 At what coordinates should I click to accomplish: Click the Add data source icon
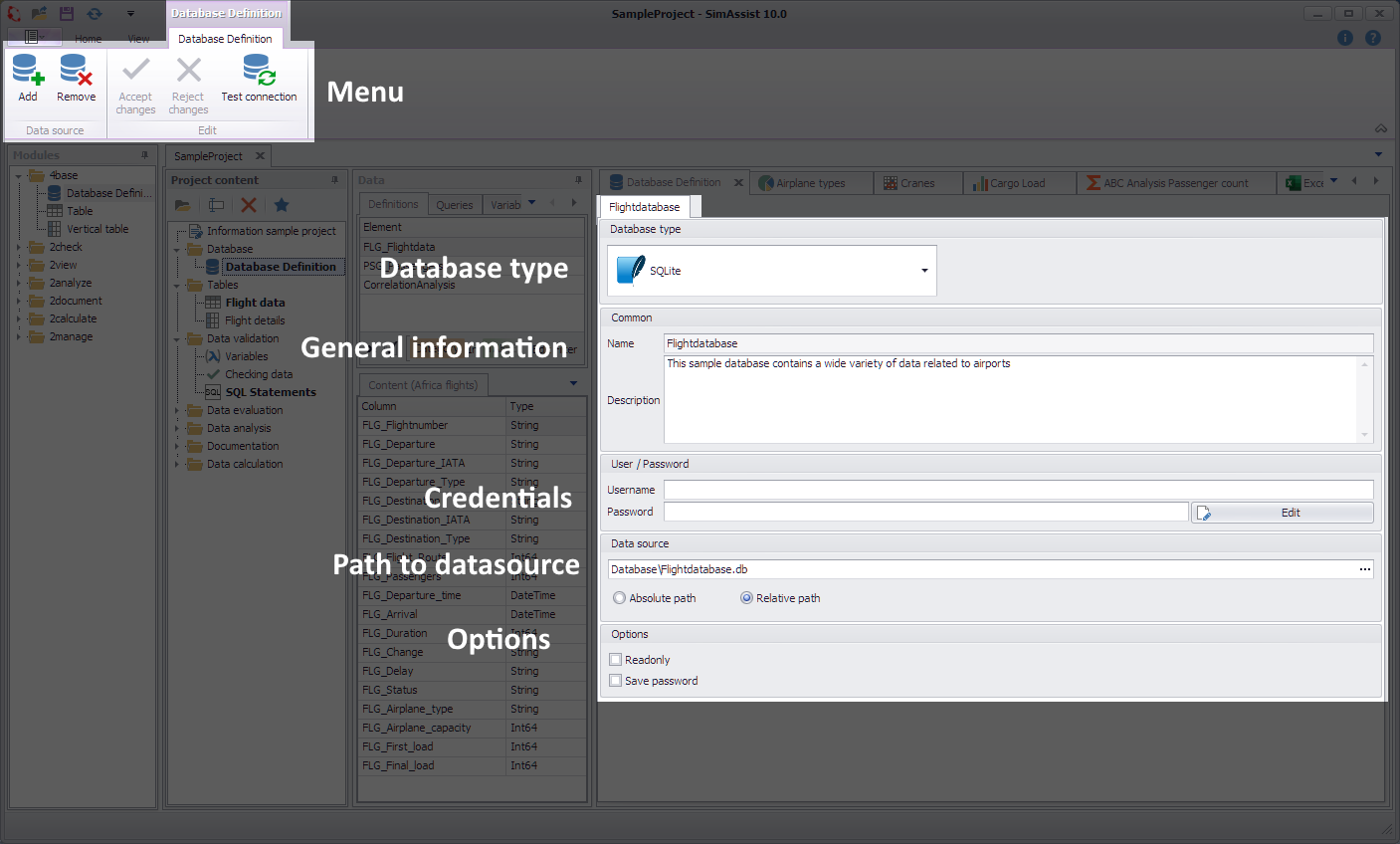click(28, 72)
